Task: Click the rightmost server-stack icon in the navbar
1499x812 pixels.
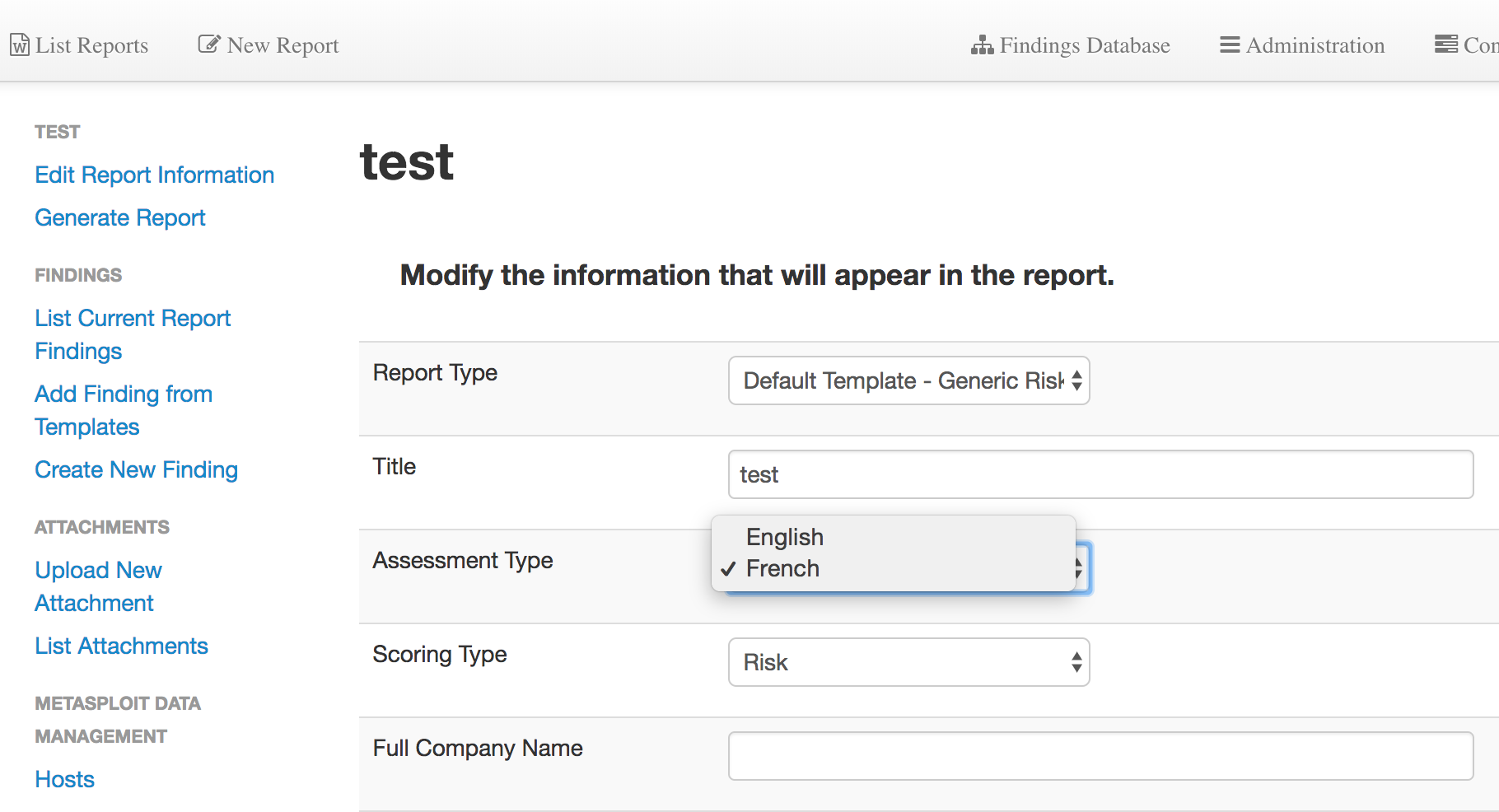Action: click(1445, 44)
